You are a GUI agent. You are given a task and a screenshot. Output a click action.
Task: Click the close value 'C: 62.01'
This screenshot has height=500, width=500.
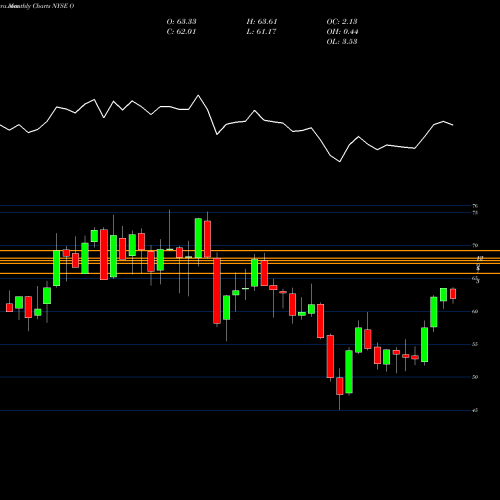tap(181, 32)
